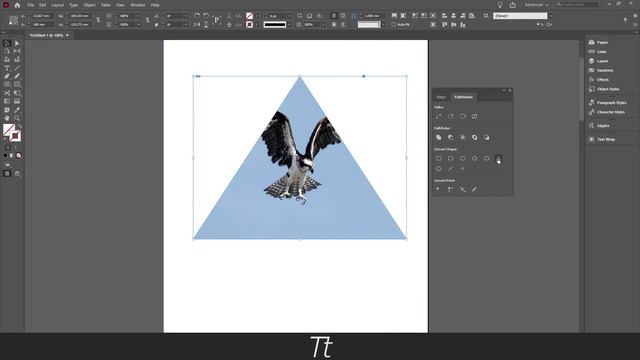The width and height of the screenshot is (640, 360).
Task: Open the Scale Y percentage dropdown
Action: click(139, 25)
